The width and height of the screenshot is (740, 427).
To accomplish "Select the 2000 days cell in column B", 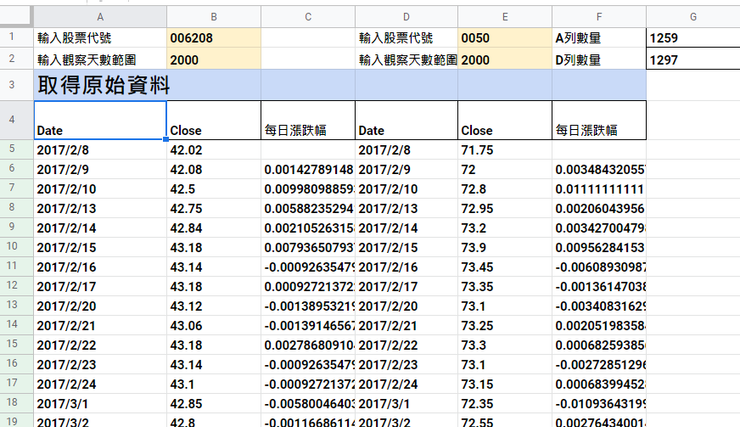I will (x=213, y=59).
